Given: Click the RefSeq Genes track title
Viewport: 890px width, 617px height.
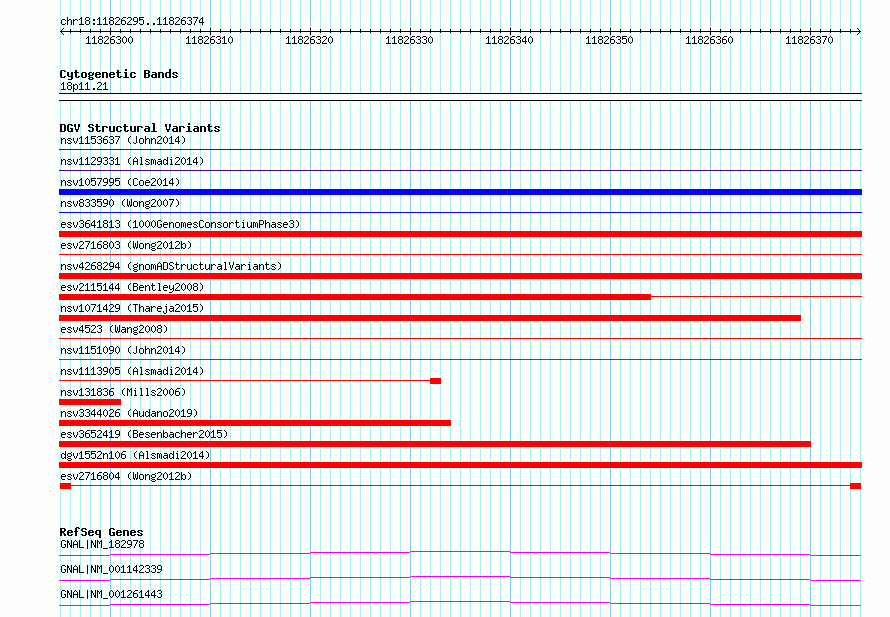Looking at the screenshot, I should tap(101, 532).
